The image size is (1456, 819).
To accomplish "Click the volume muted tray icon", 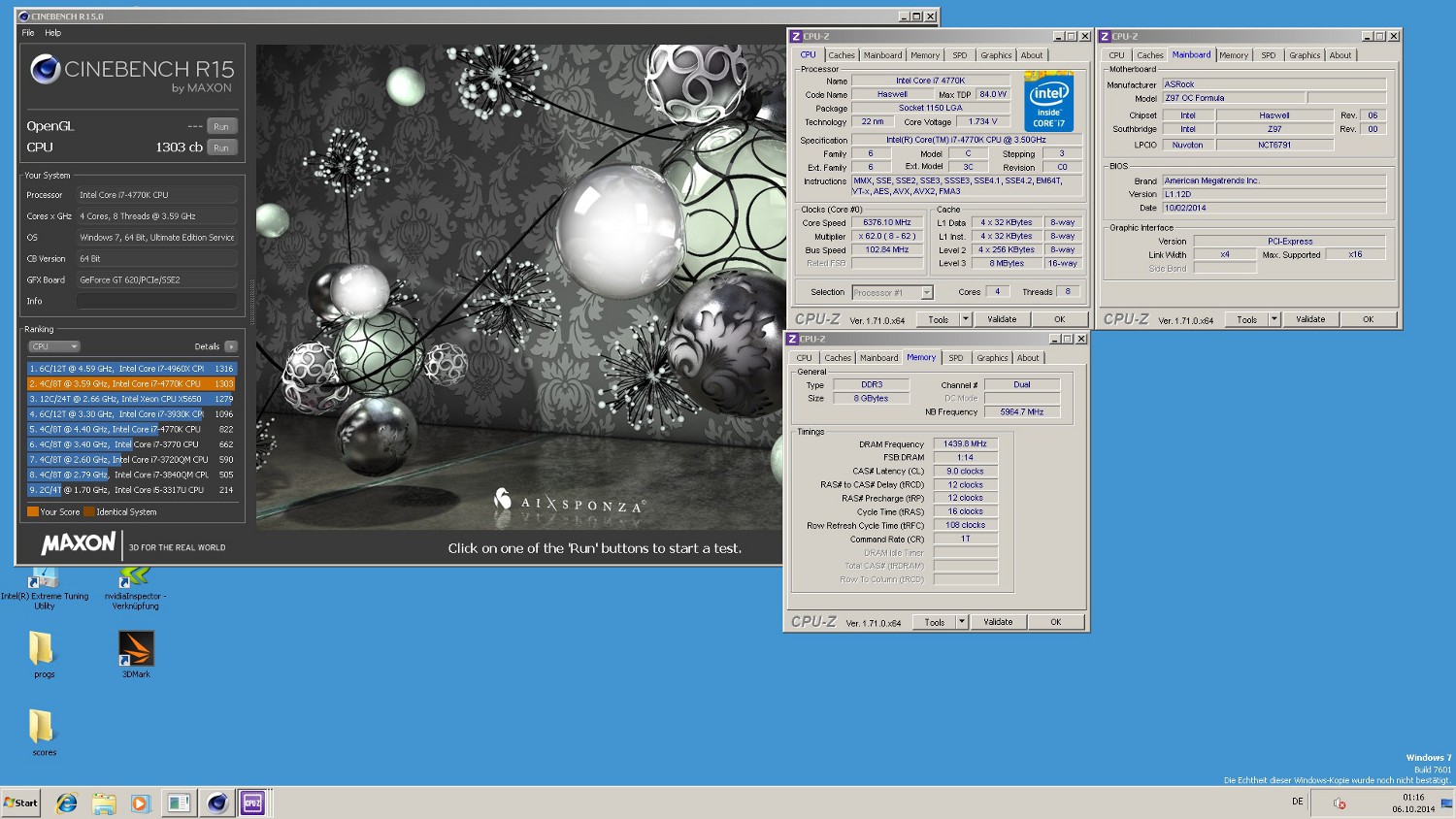I will pyautogui.click(x=1340, y=803).
